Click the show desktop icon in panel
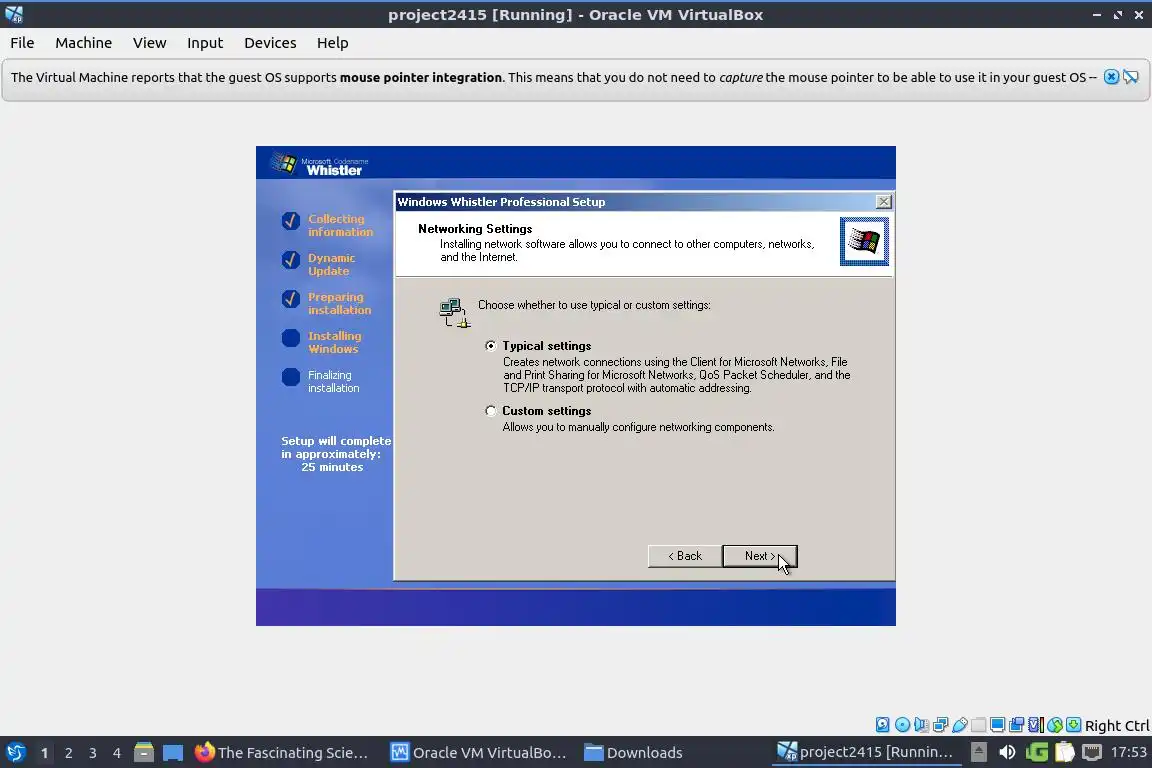This screenshot has width=1152, height=768. coord(173,753)
